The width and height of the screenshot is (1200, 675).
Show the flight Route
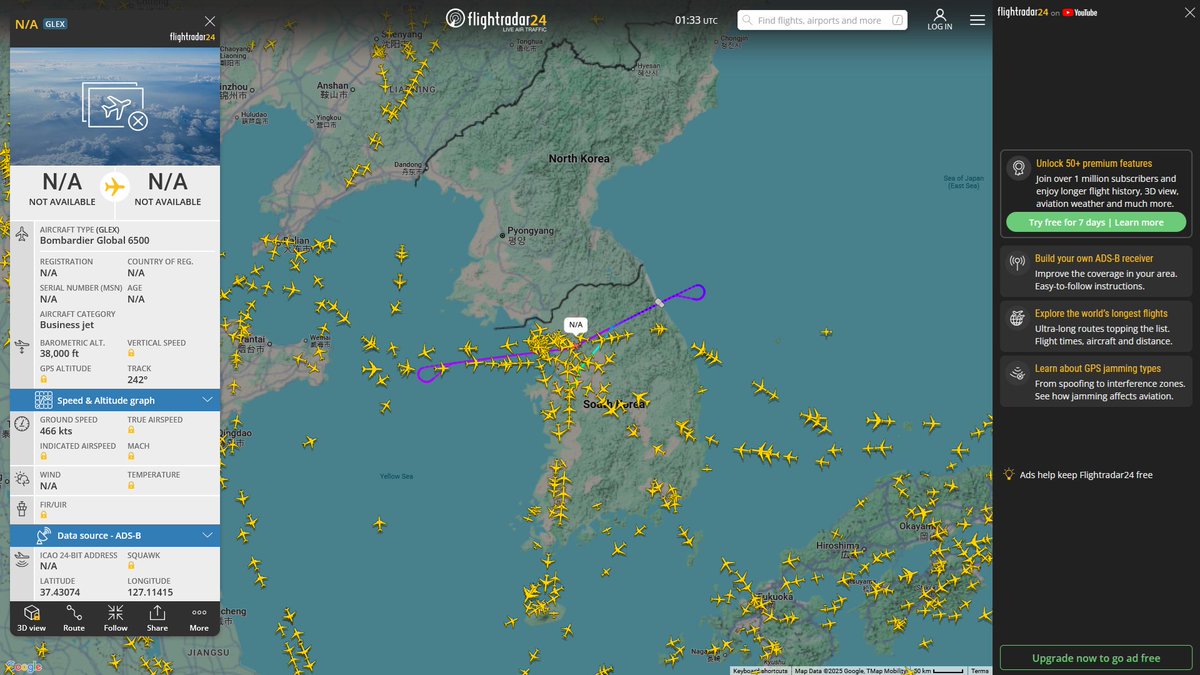tap(74, 618)
